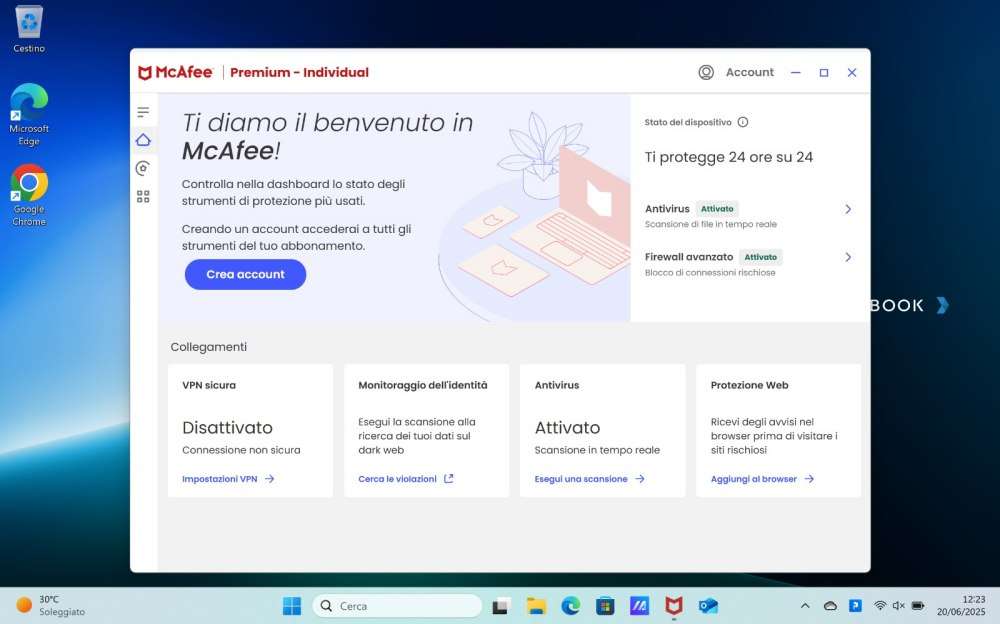Open the apps grid sidebar icon
1000x624 pixels.
[x=143, y=197]
